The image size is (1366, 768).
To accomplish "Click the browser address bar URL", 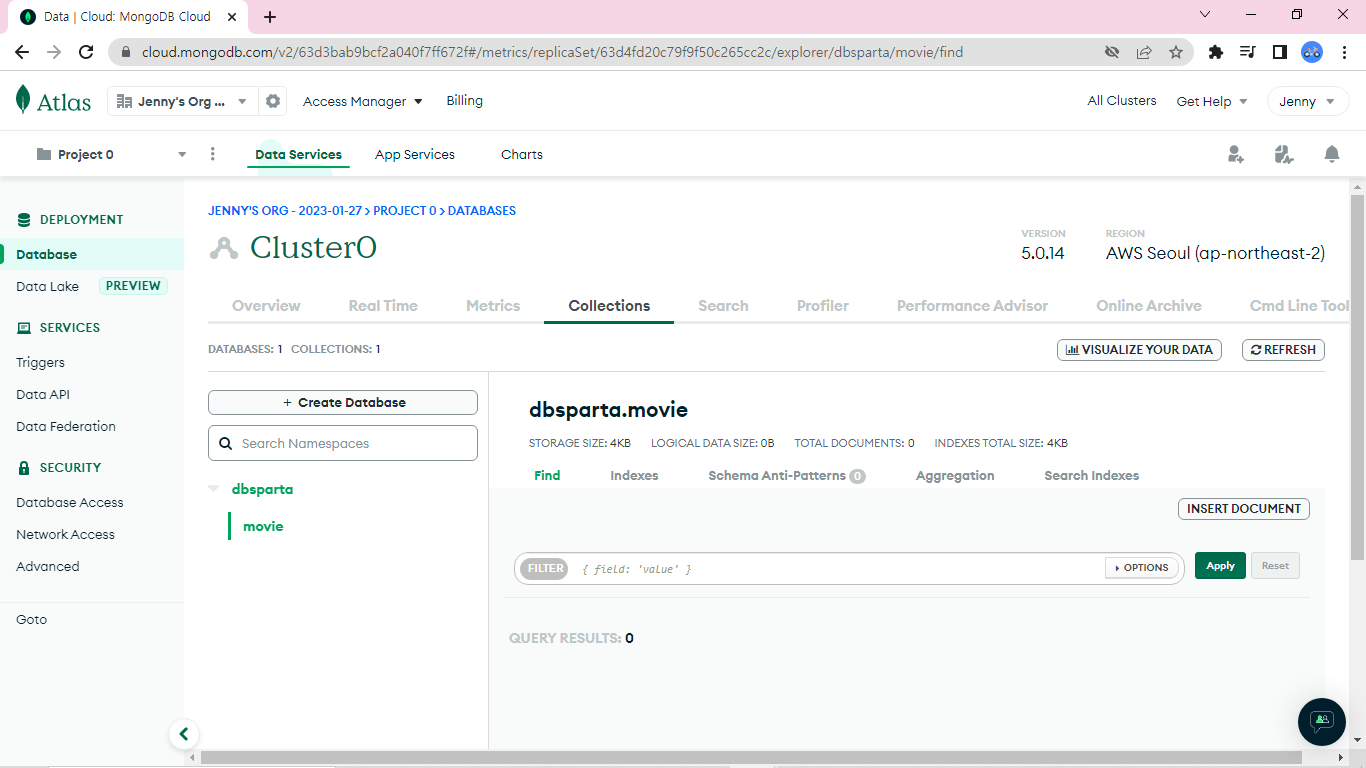I will (552, 52).
